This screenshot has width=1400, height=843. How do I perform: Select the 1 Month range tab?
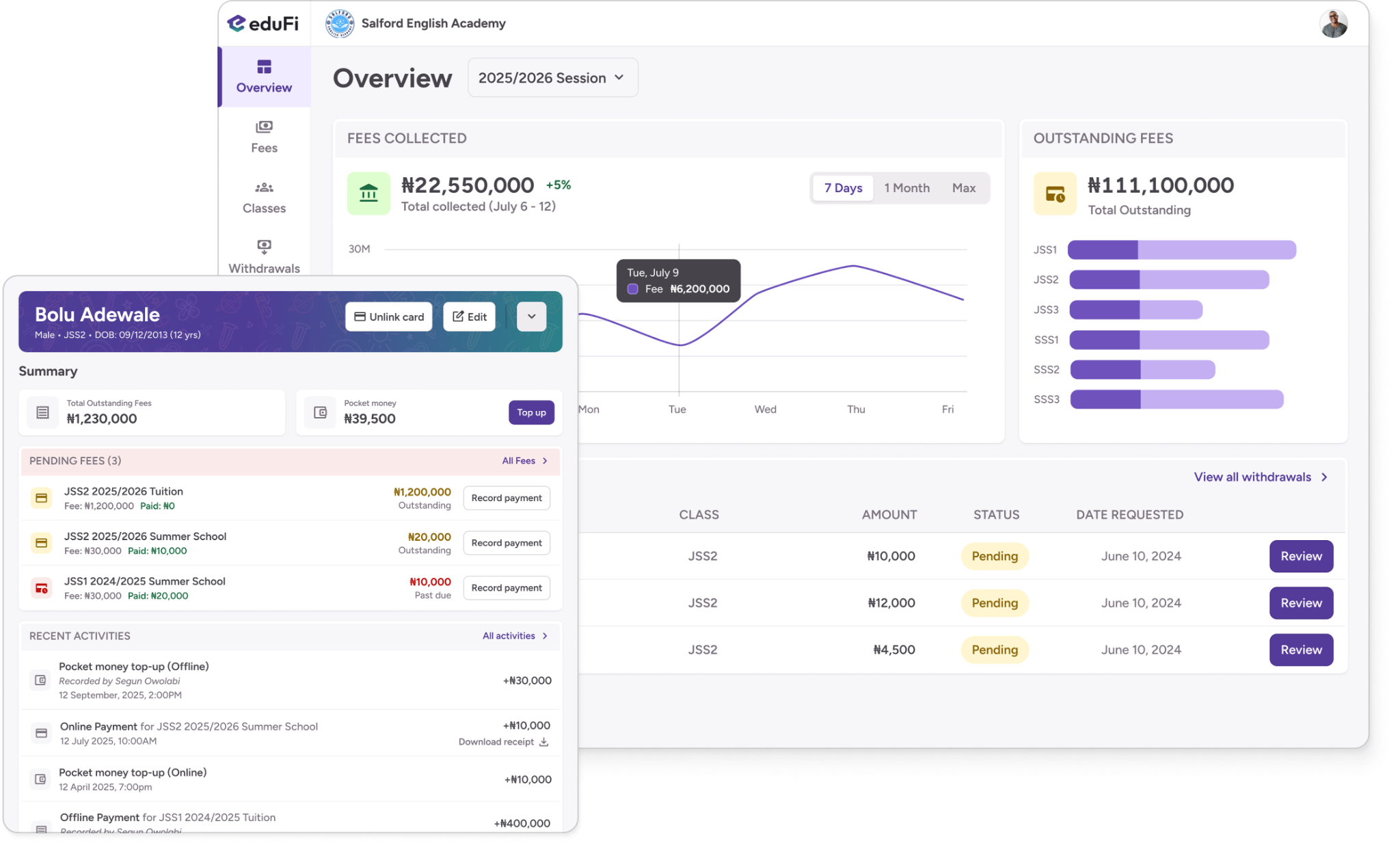[x=906, y=188]
